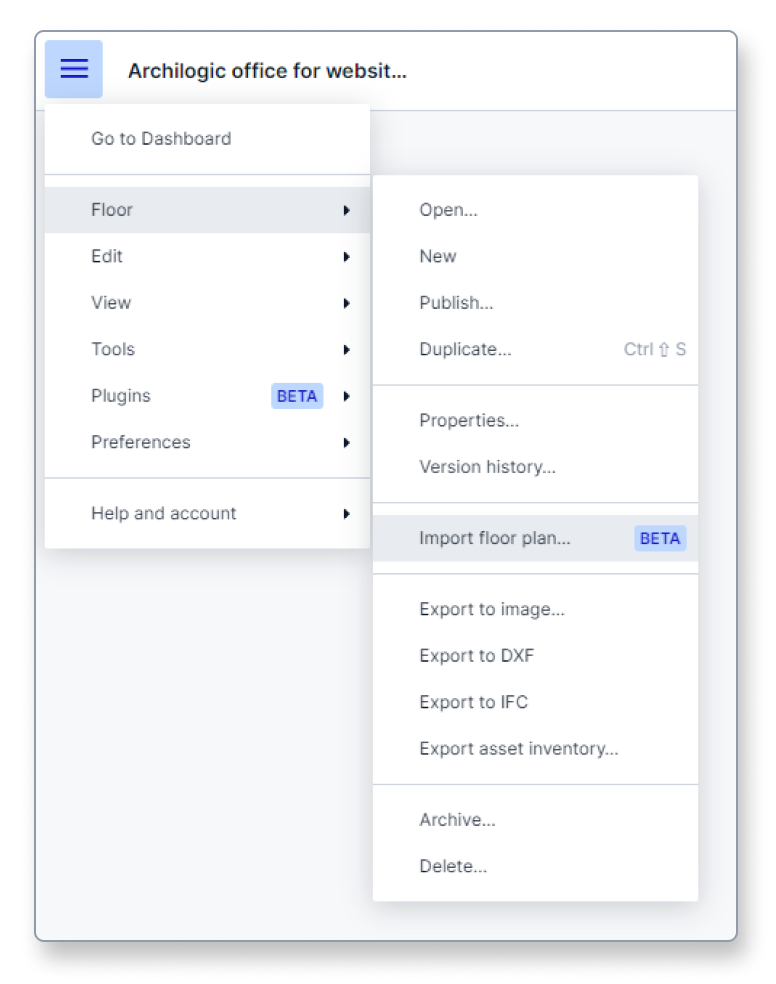
Task: Click Delete... in Floor submenu
Action: pos(453,867)
